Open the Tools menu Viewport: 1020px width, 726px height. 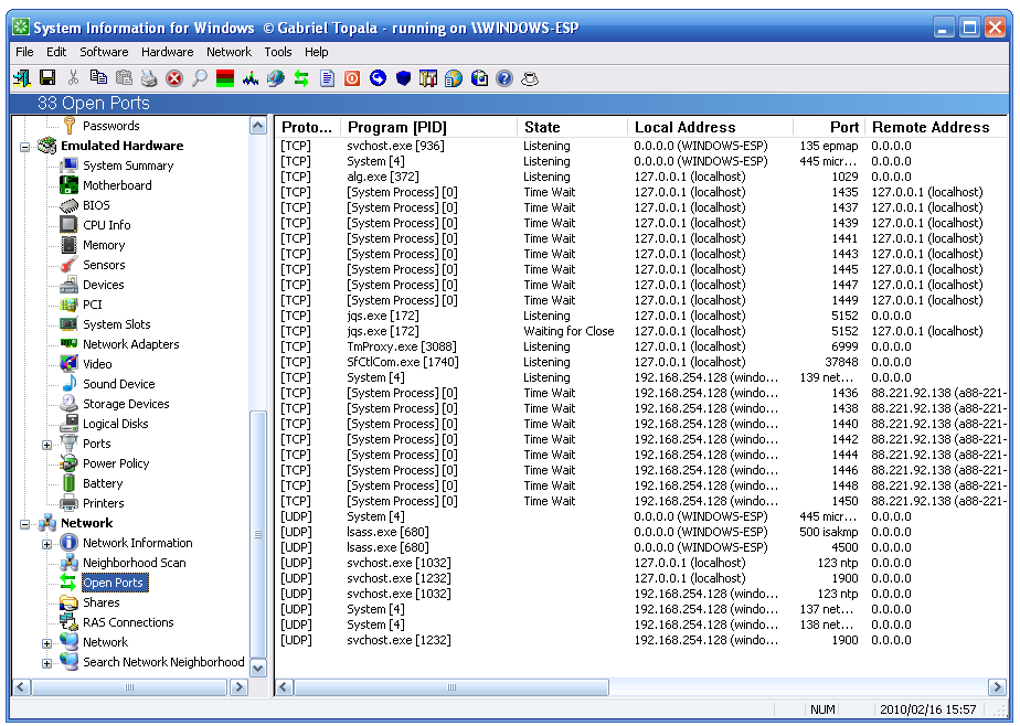[x=278, y=52]
